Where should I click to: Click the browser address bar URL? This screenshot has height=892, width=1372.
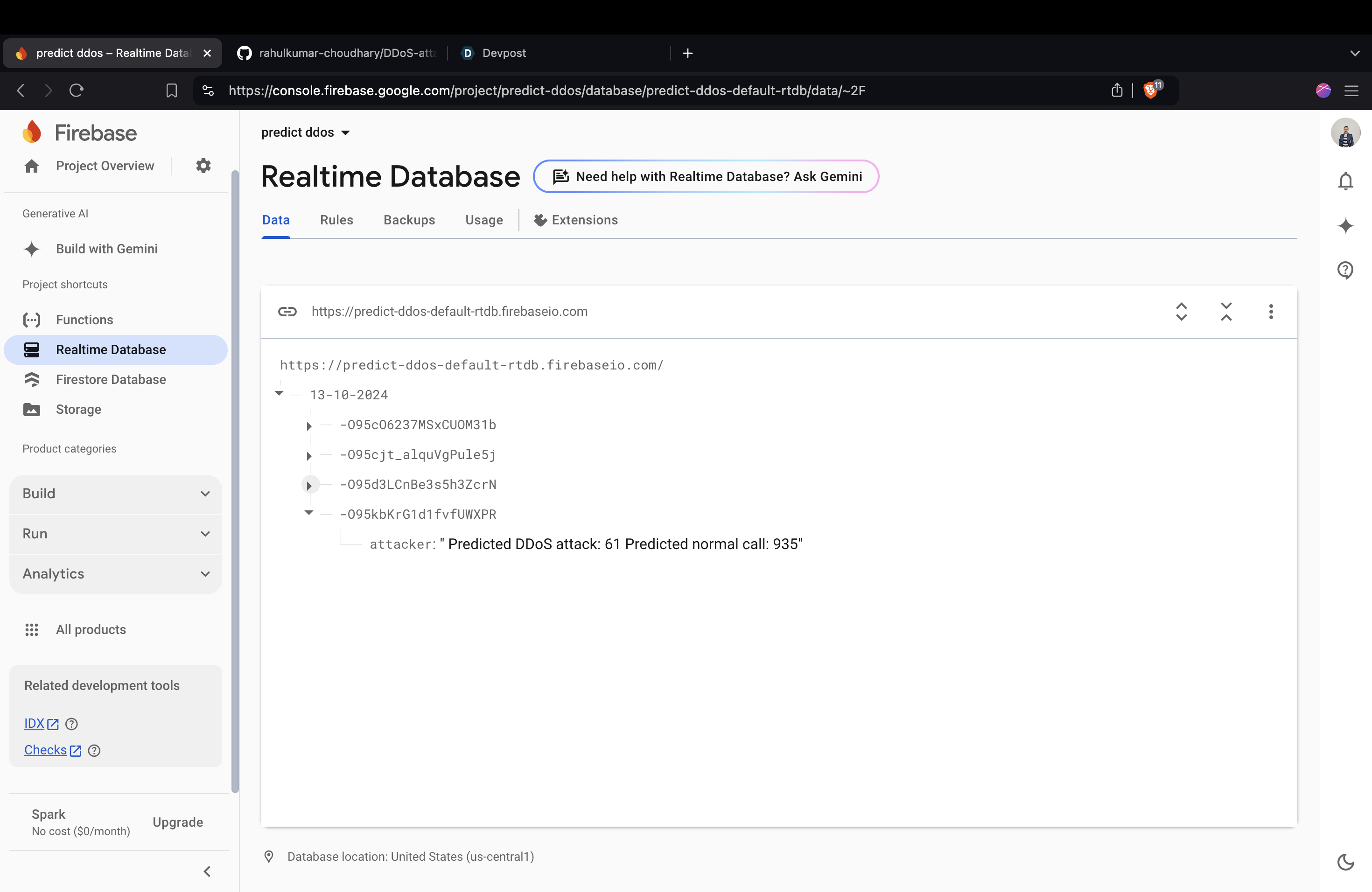tap(546, 91)
